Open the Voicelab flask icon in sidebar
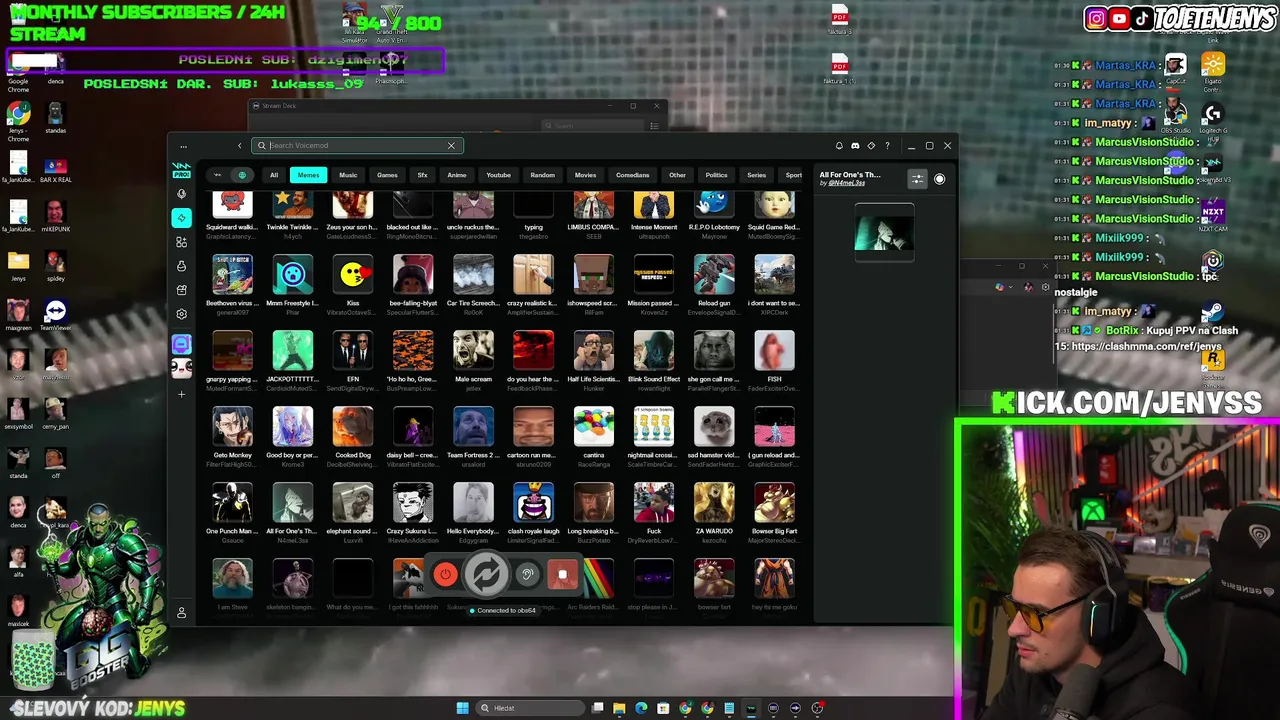 coord(181,266)
